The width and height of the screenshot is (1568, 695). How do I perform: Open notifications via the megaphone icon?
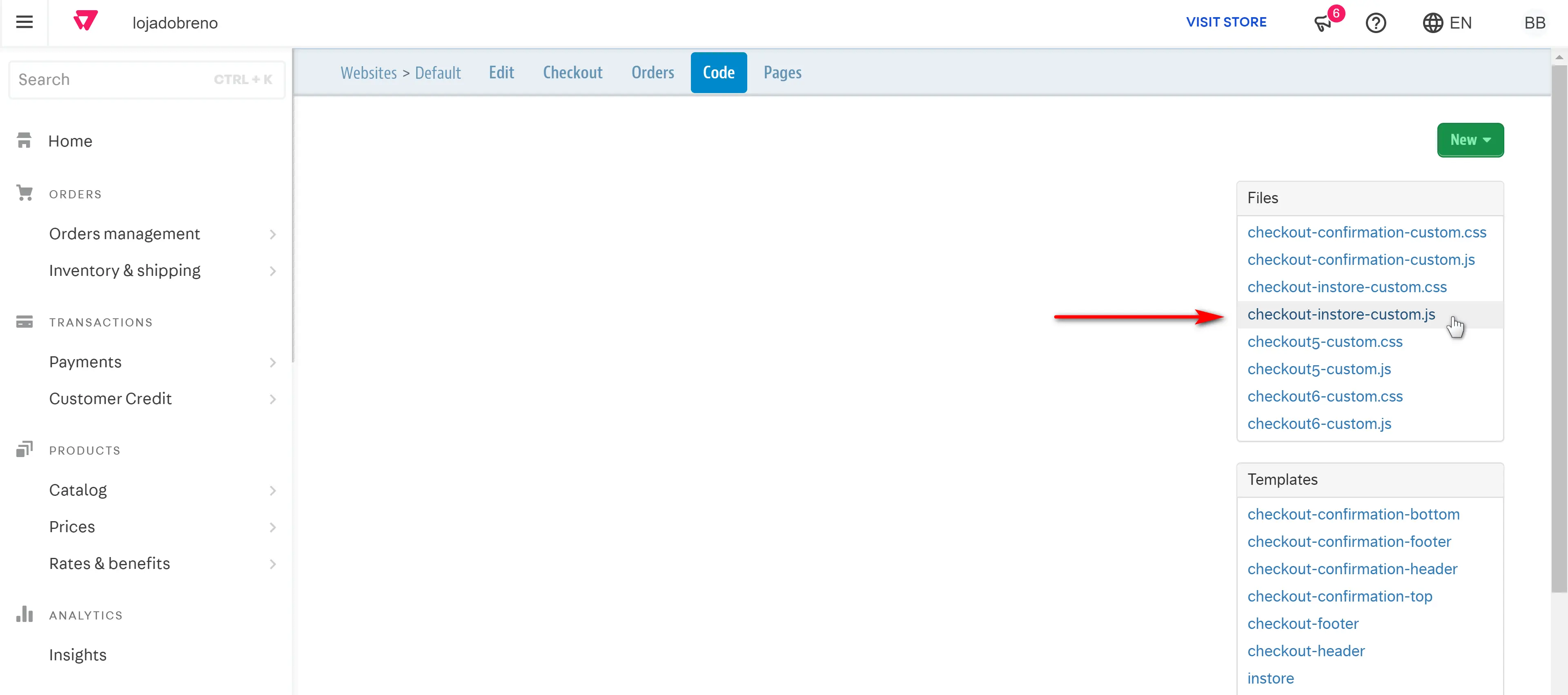tap(1322, 22)
